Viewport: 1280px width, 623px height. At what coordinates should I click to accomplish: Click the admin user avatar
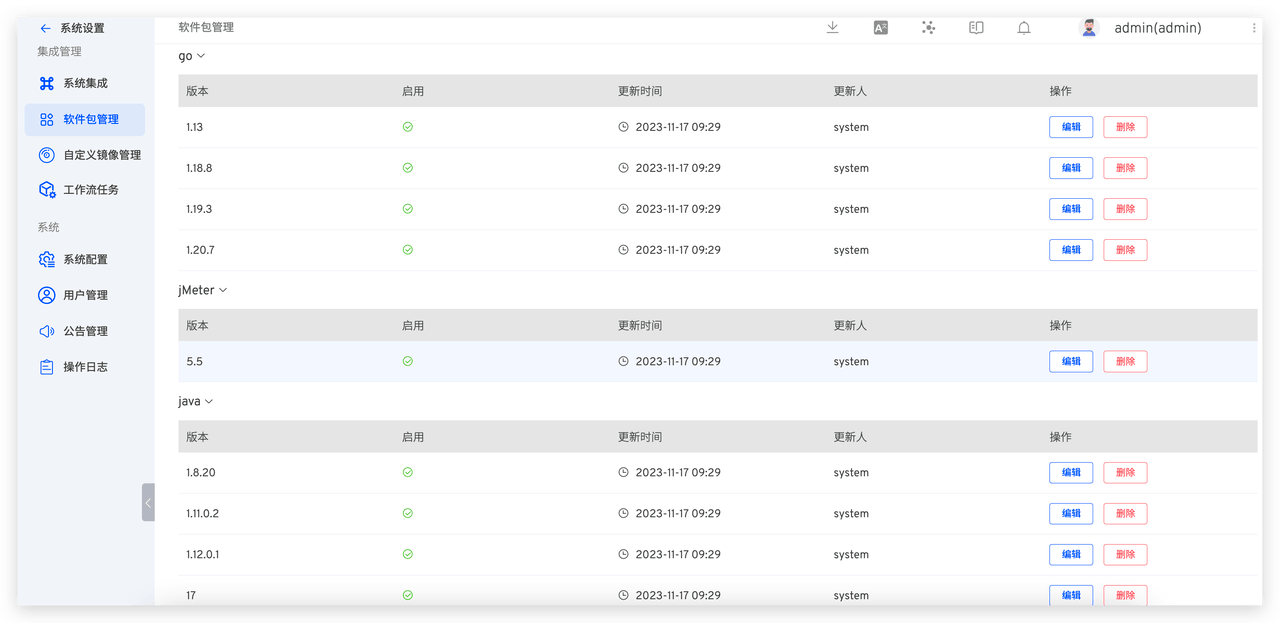click(1089, 28)
